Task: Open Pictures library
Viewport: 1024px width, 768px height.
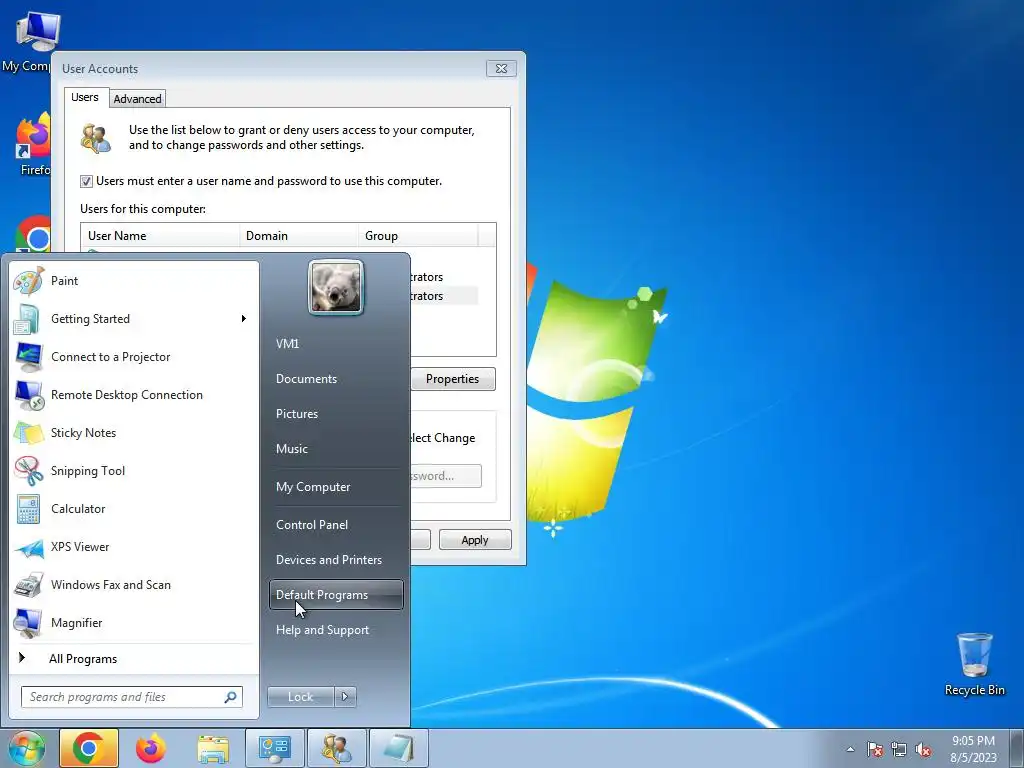Action: (336, 414)
